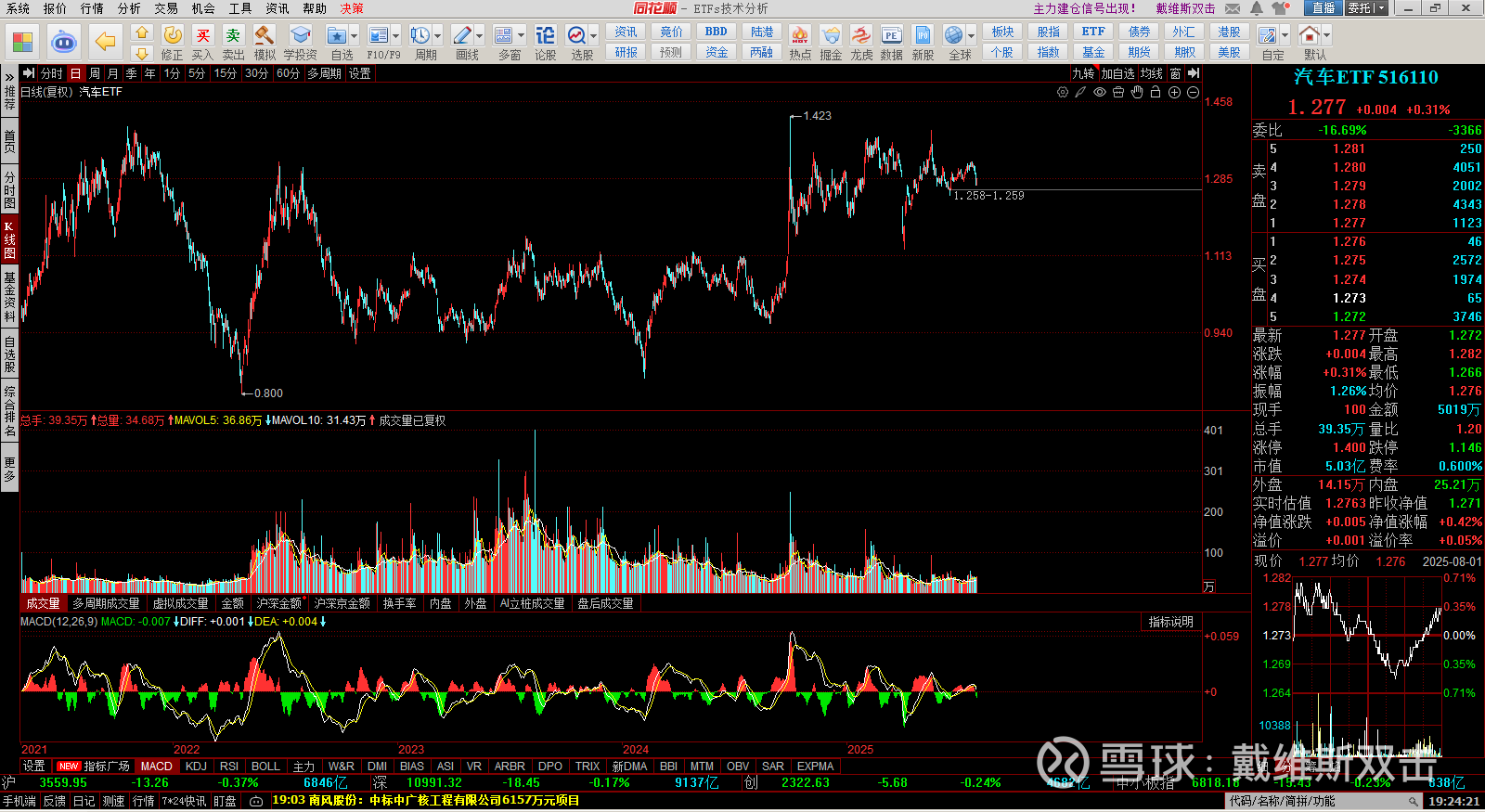Switch chart period to 月 monthly

112,73
